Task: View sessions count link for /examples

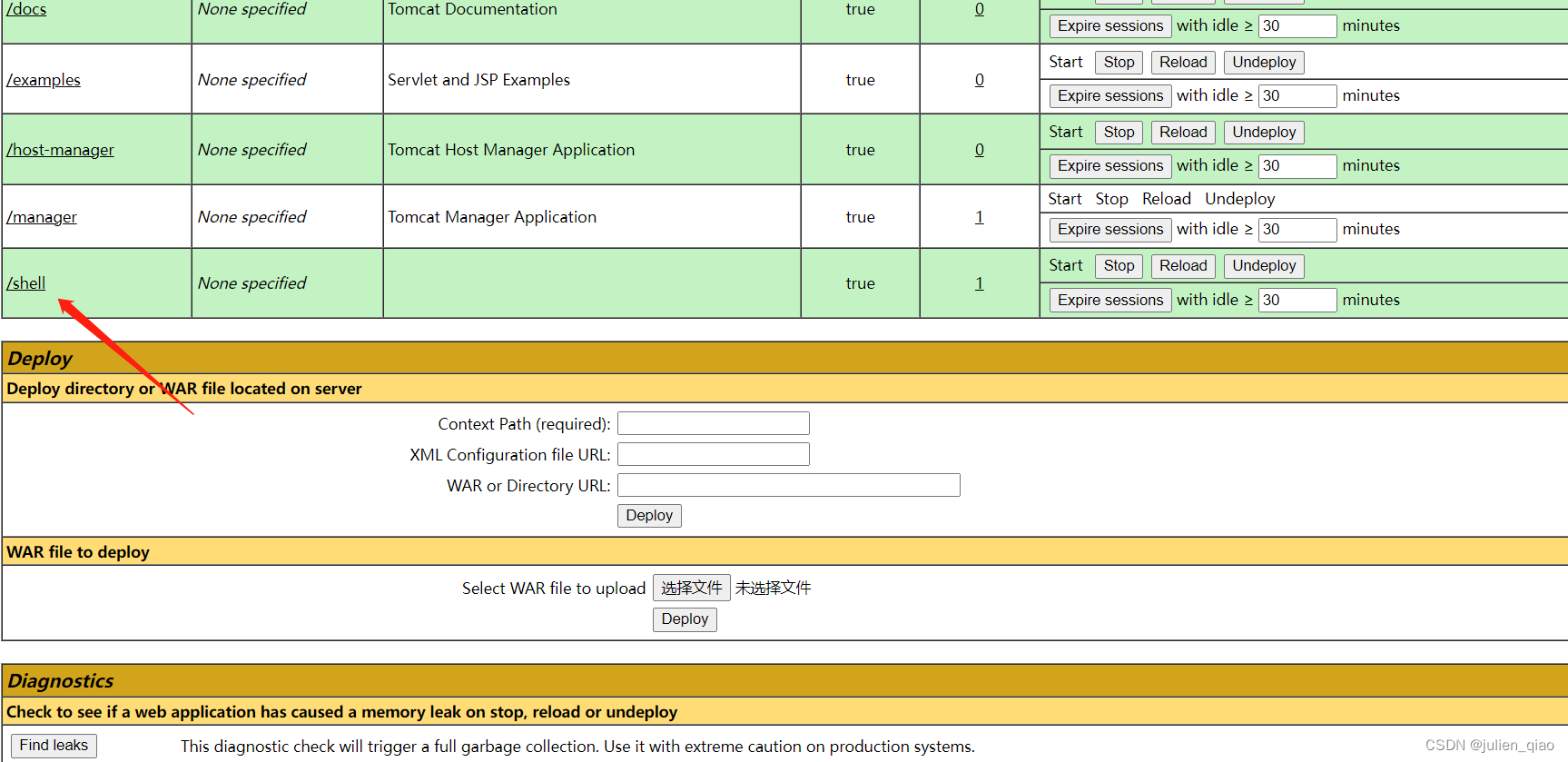Action: tap(980, 80)
